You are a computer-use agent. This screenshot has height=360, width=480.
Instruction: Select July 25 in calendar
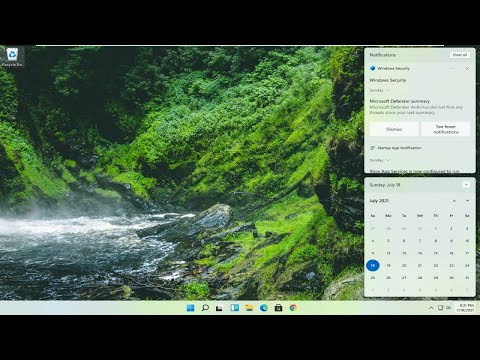(373, 278)
